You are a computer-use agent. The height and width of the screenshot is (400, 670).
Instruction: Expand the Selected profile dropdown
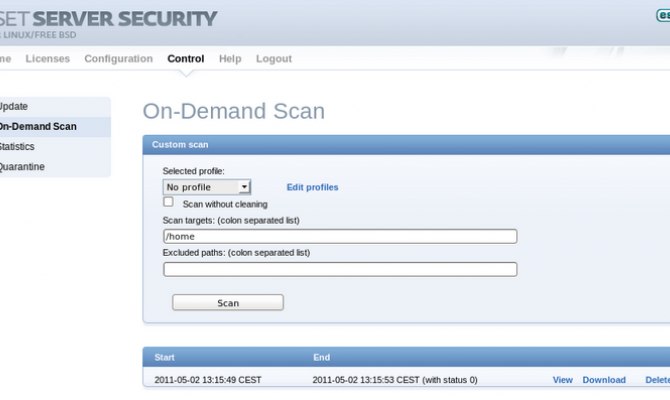pyautogui.click(x=207, y=187)
